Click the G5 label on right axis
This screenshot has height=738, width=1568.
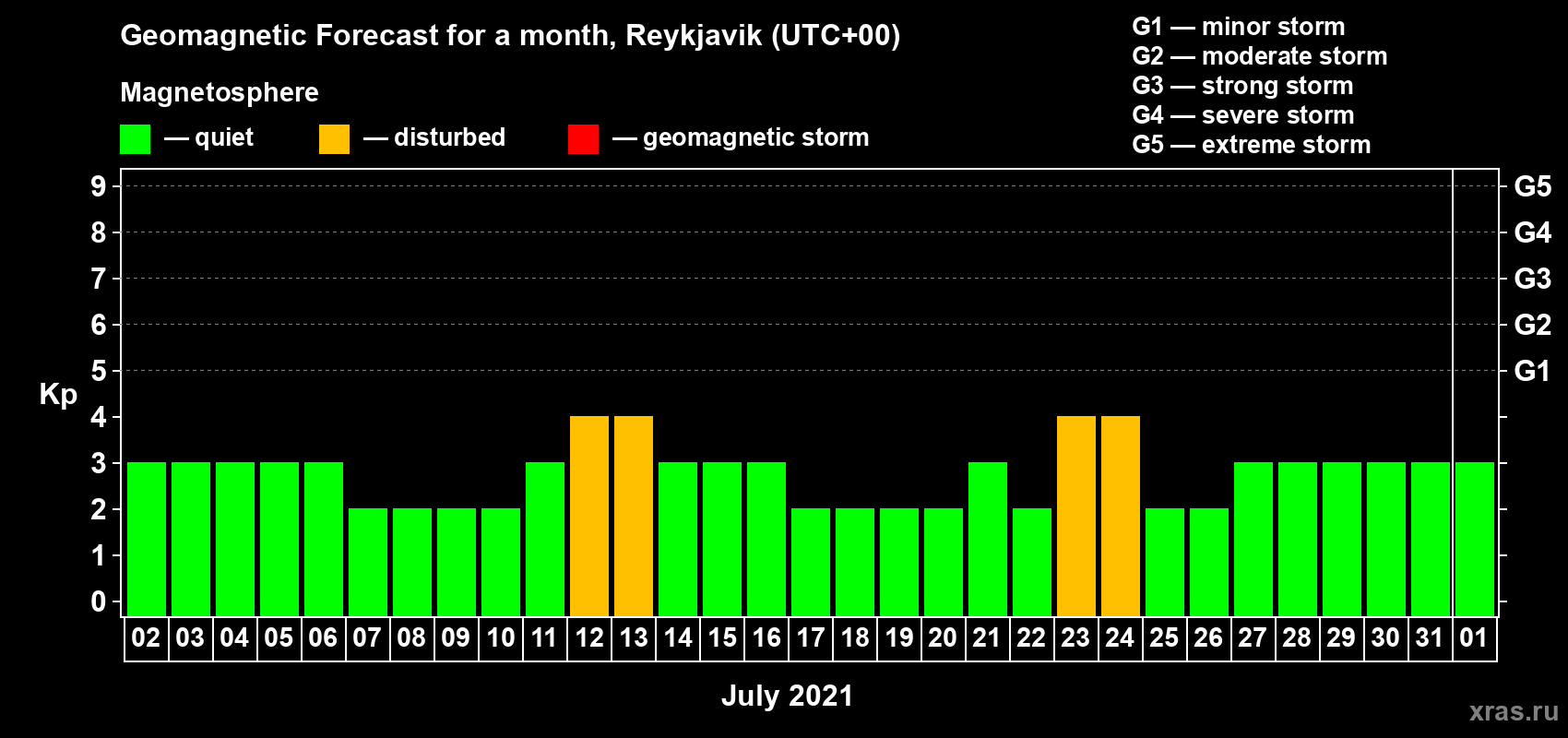[1532, 186]
